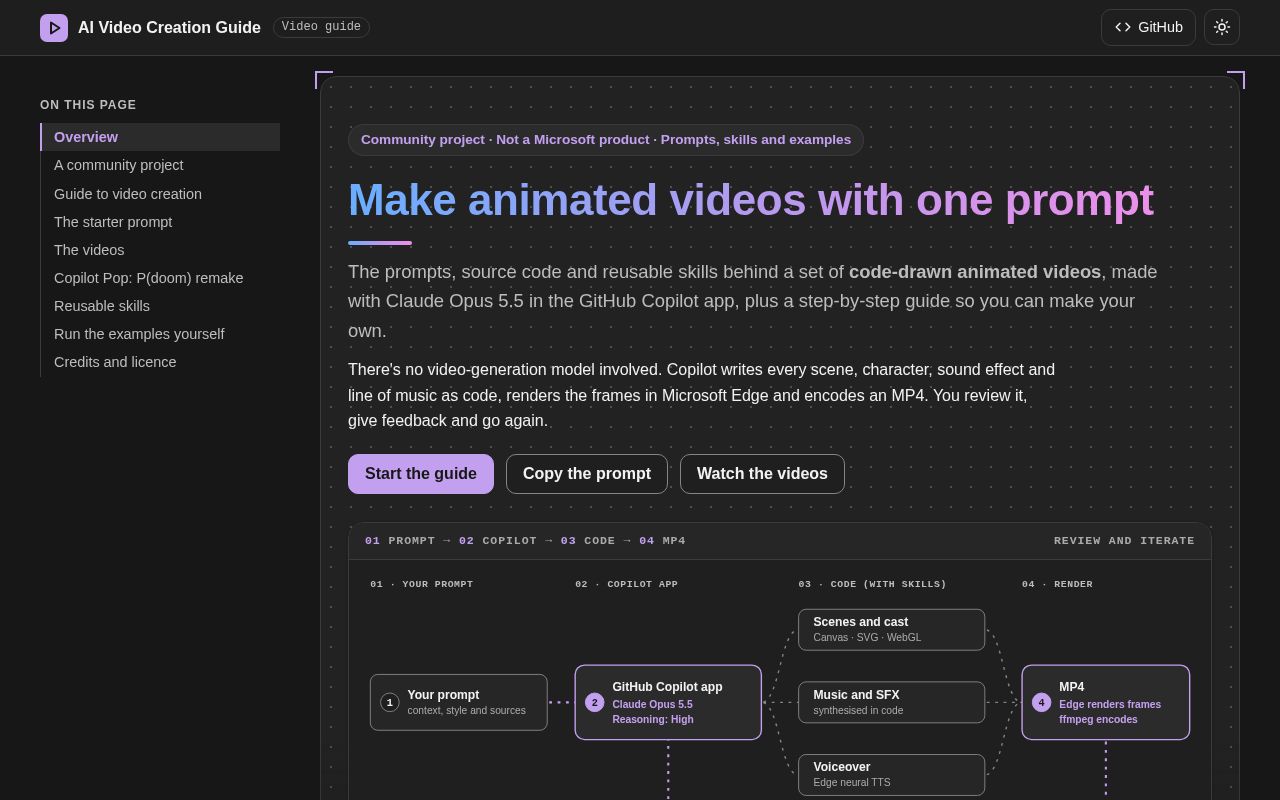The height and width of the screenshot is (800, 1280).
Task: Jump to Guide to video creation
Action: point(160,194)
